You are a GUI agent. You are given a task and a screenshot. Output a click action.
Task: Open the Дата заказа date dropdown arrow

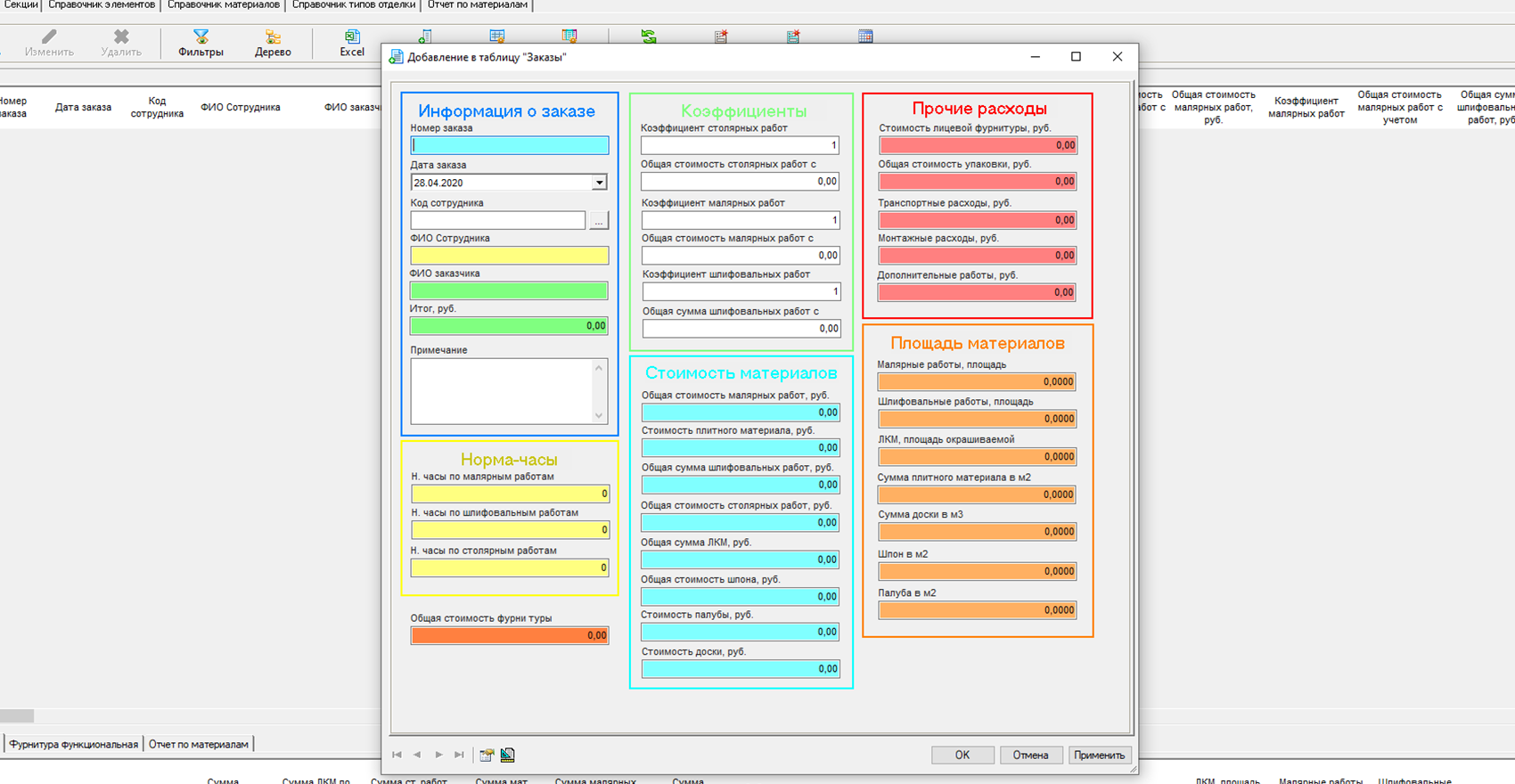[x=599, y=183]
